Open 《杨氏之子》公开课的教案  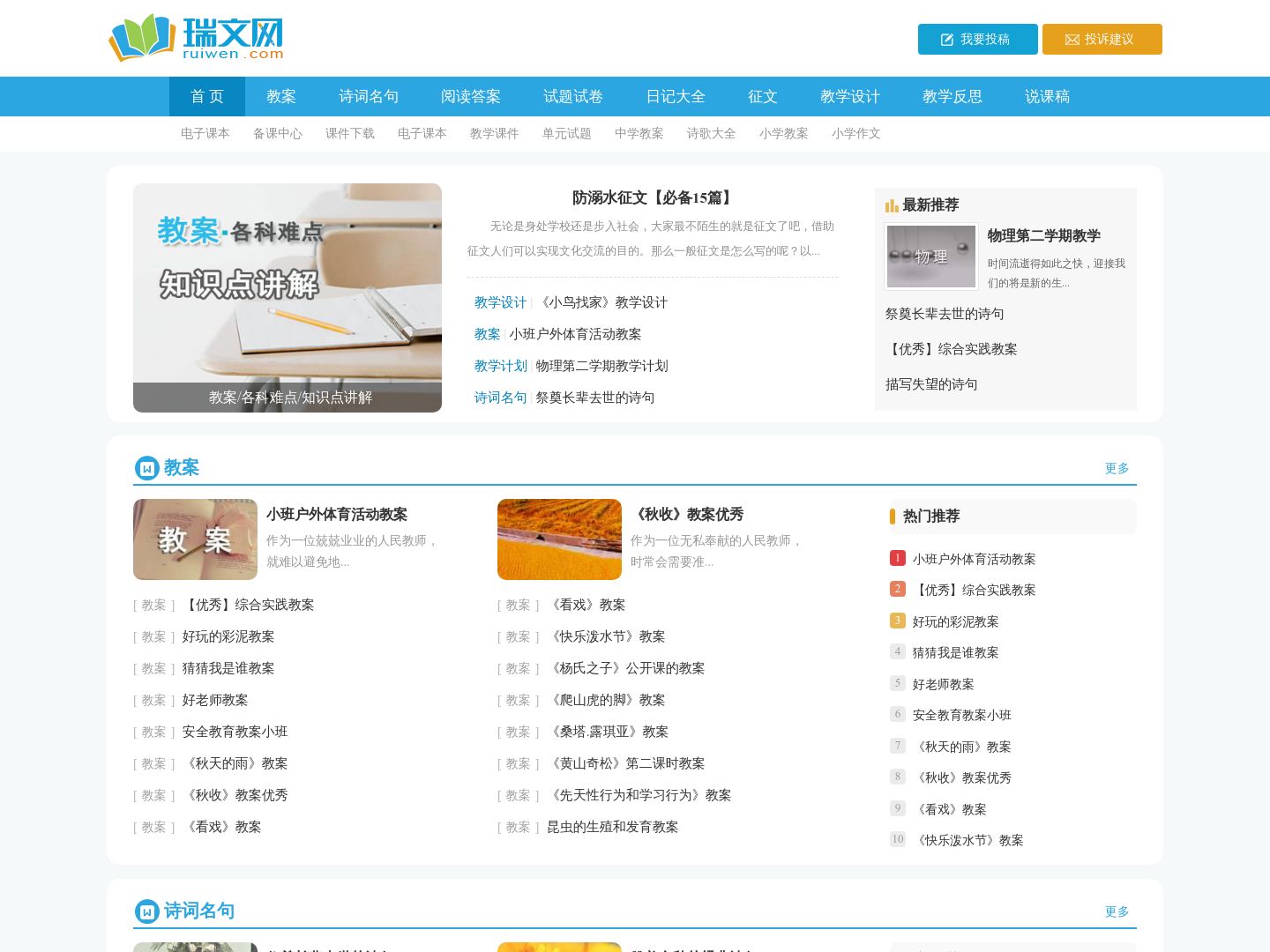(626, 668)
